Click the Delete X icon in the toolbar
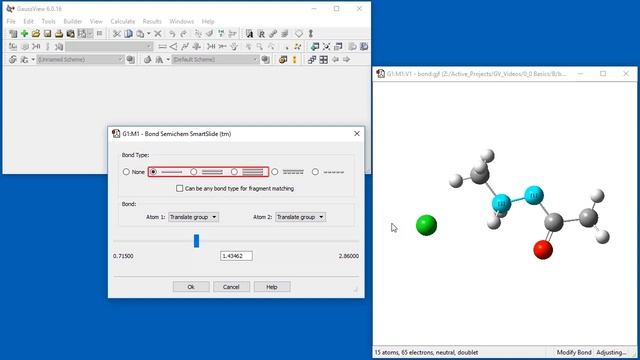This screenshot has height=360, width=640. point(158,33)
